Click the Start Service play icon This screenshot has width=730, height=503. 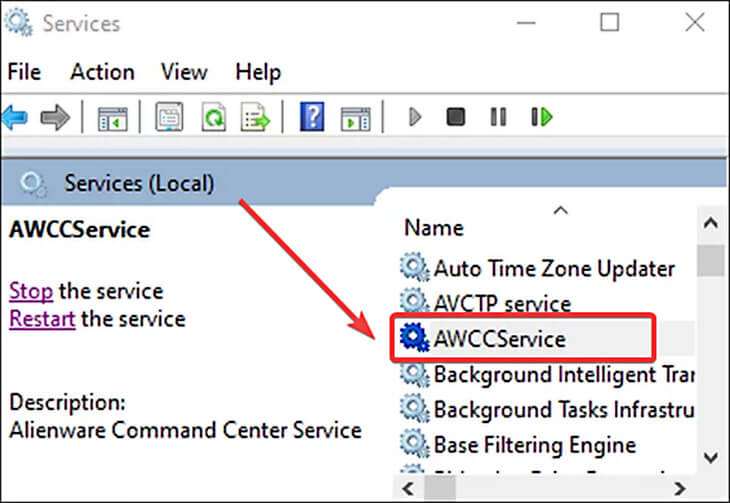[x=414, y=117]
